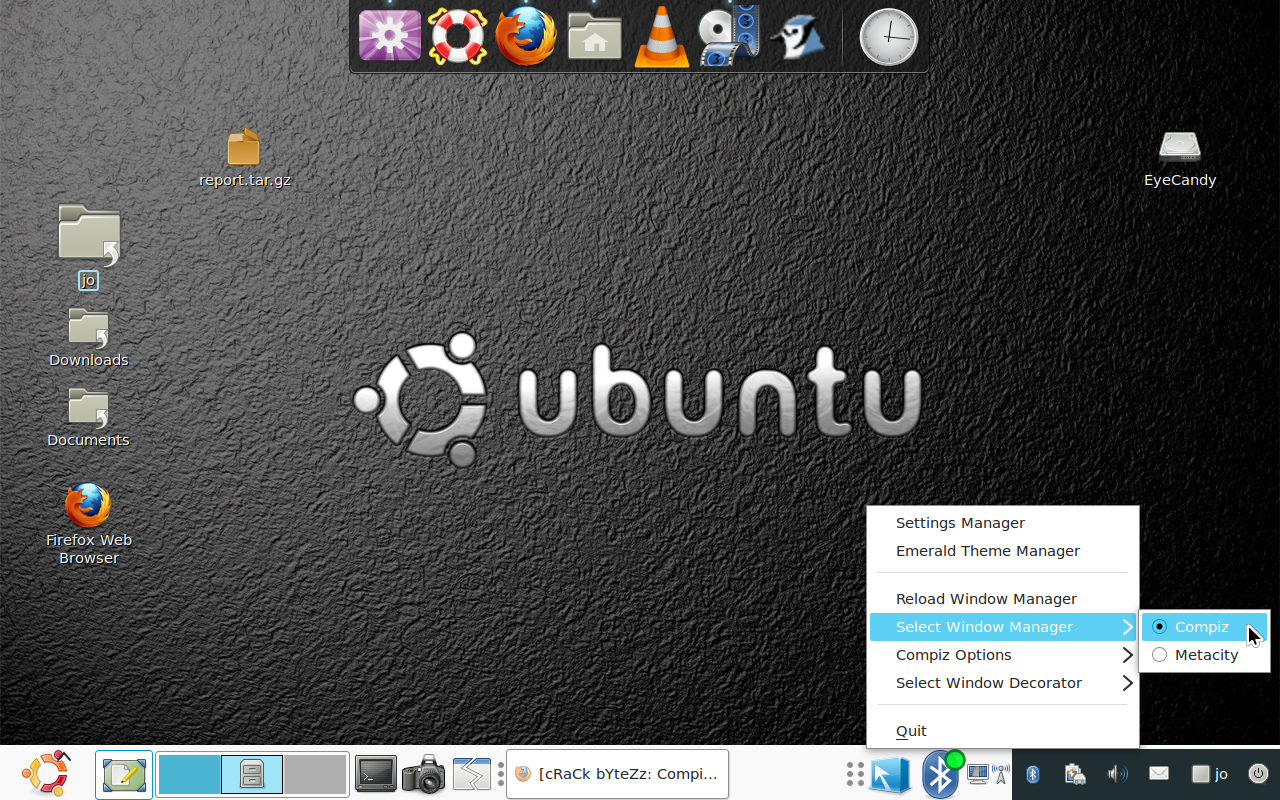Click the clock icon in the top dock
Image resolution: width=1280 pixels, height=800 pixels.
point(888,37)
